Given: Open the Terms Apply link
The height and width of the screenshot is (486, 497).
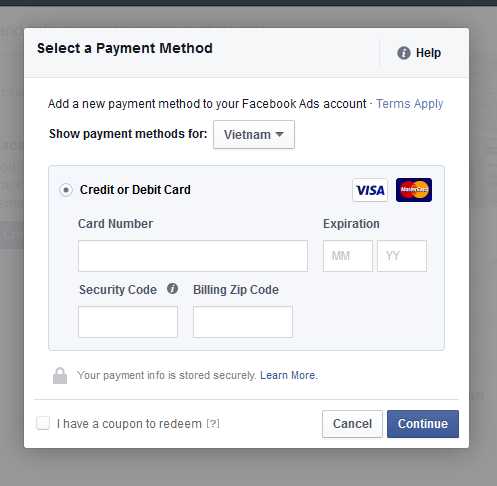Looking at the screenshot, I should tap(410, 104).
